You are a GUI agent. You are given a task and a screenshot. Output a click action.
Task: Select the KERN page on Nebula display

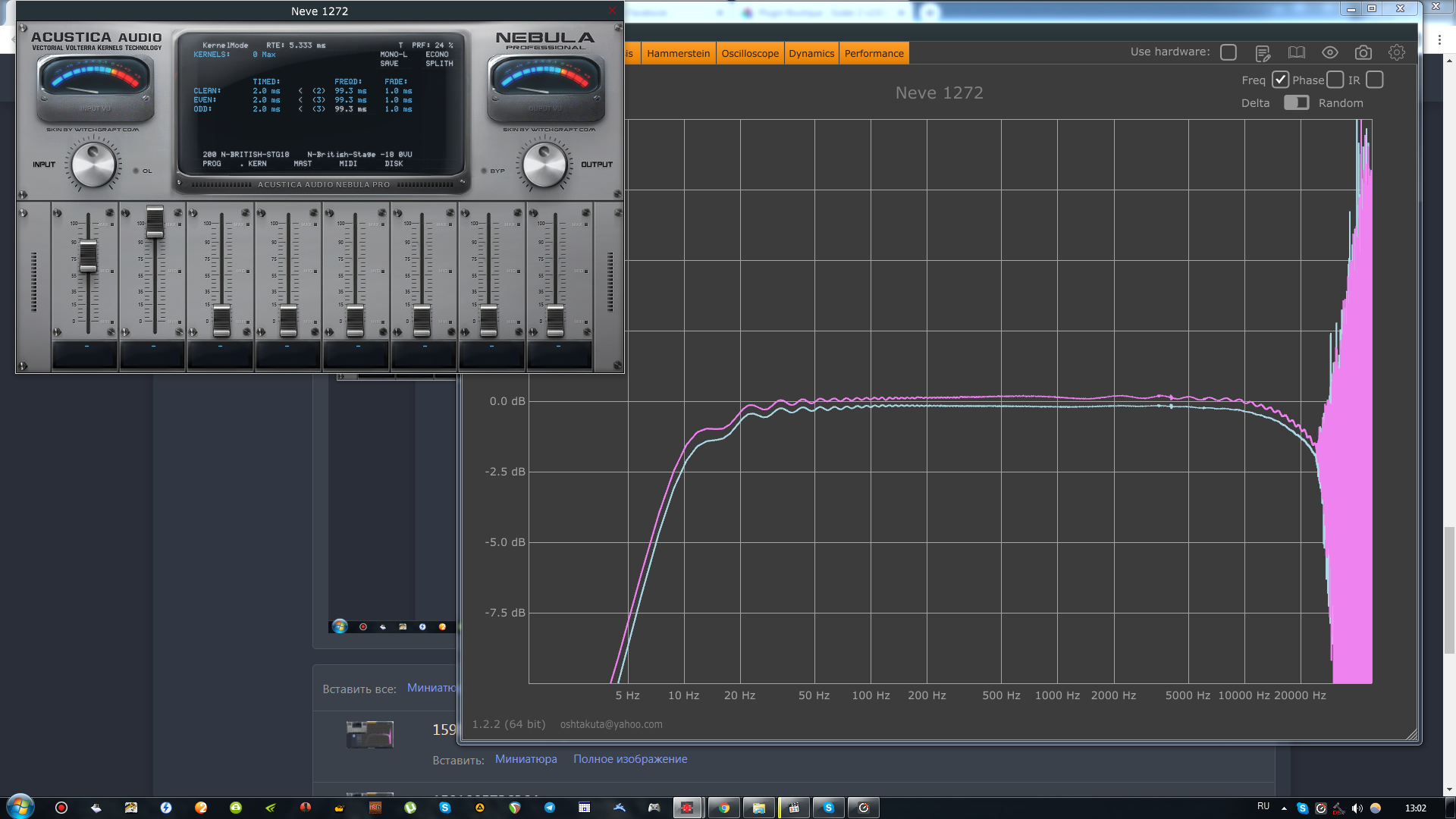[x=257, y=164]
